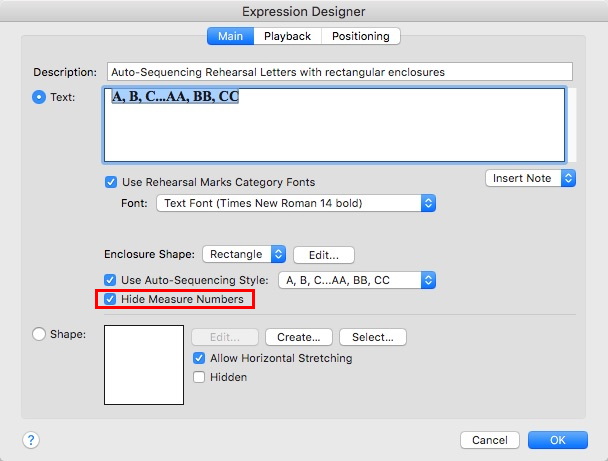Viewport: 608px width, 461px height.
Task: Disable Use Auto-Sequencing Style checkbox
Action: point(111,280)
